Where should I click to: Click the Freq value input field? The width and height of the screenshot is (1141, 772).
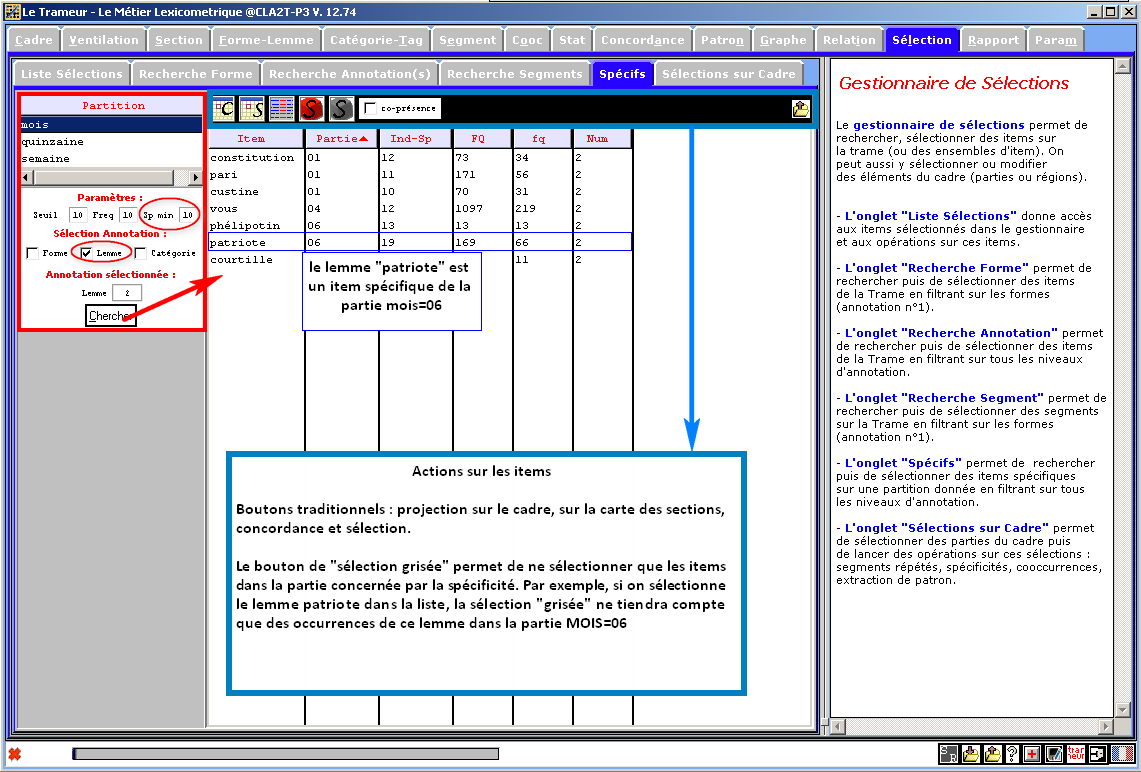point(127,215)
